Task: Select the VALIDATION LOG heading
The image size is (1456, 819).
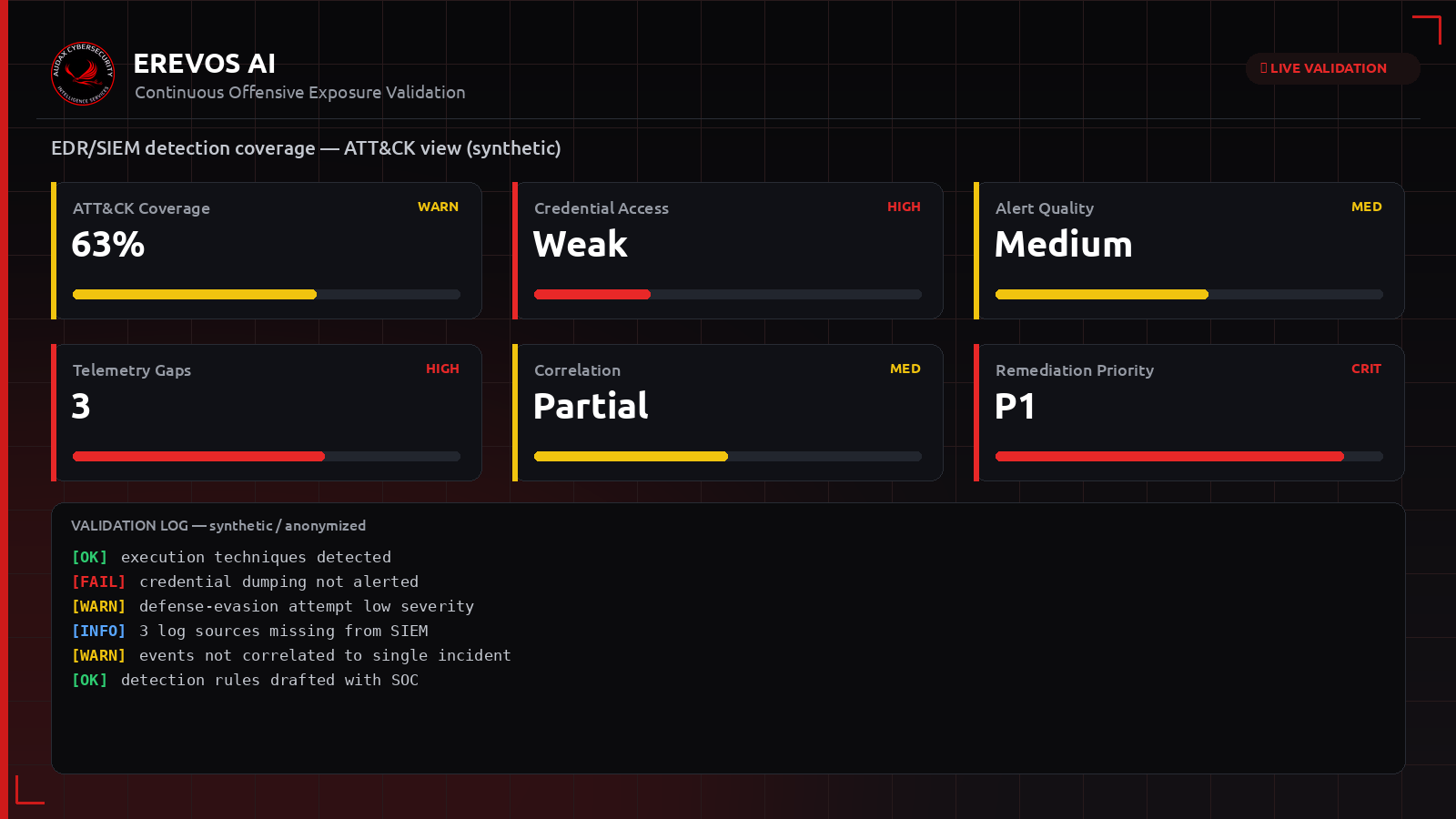Action: [218, 525]
